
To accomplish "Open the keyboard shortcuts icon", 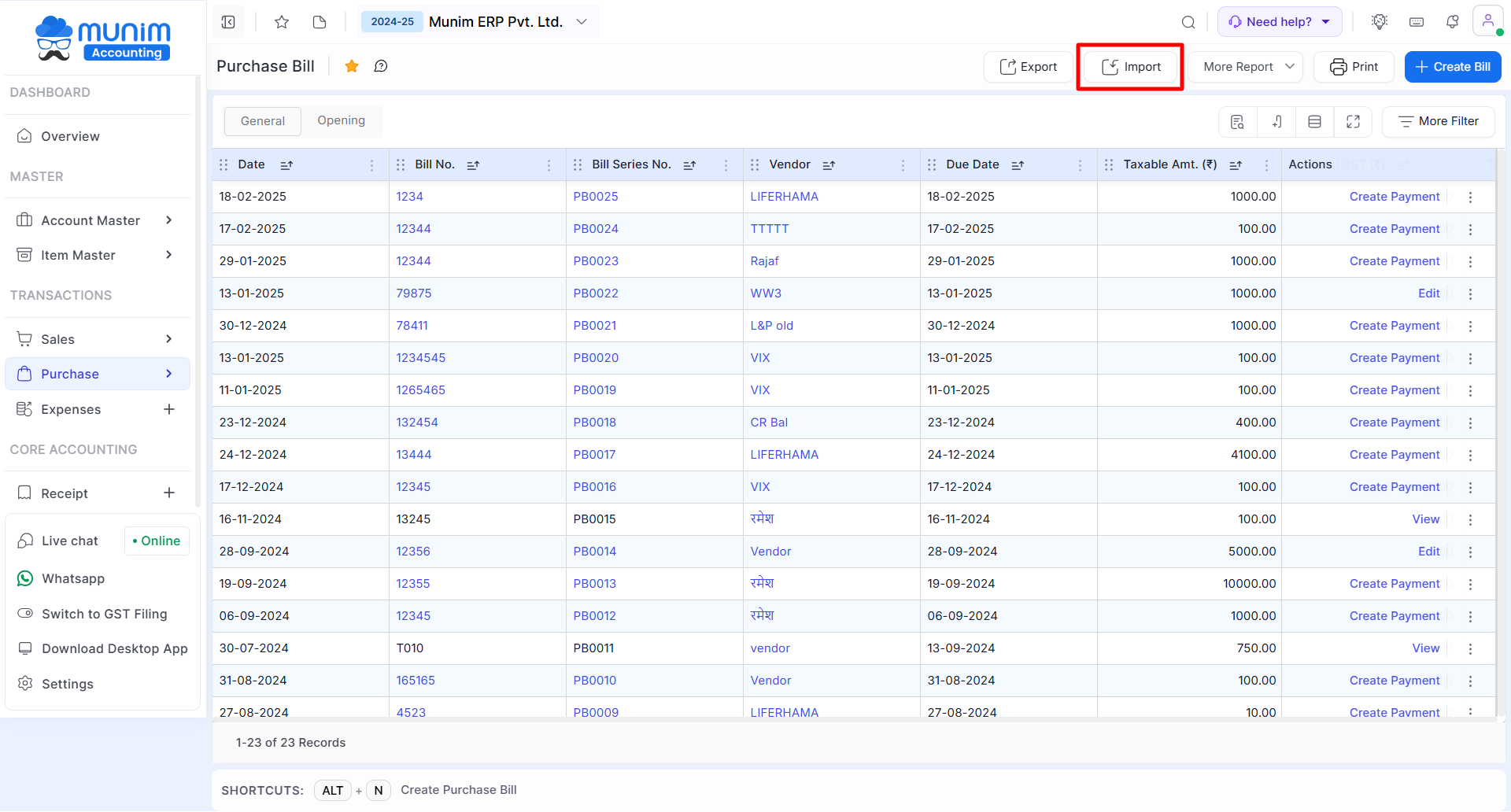I will click(1417, 22).
